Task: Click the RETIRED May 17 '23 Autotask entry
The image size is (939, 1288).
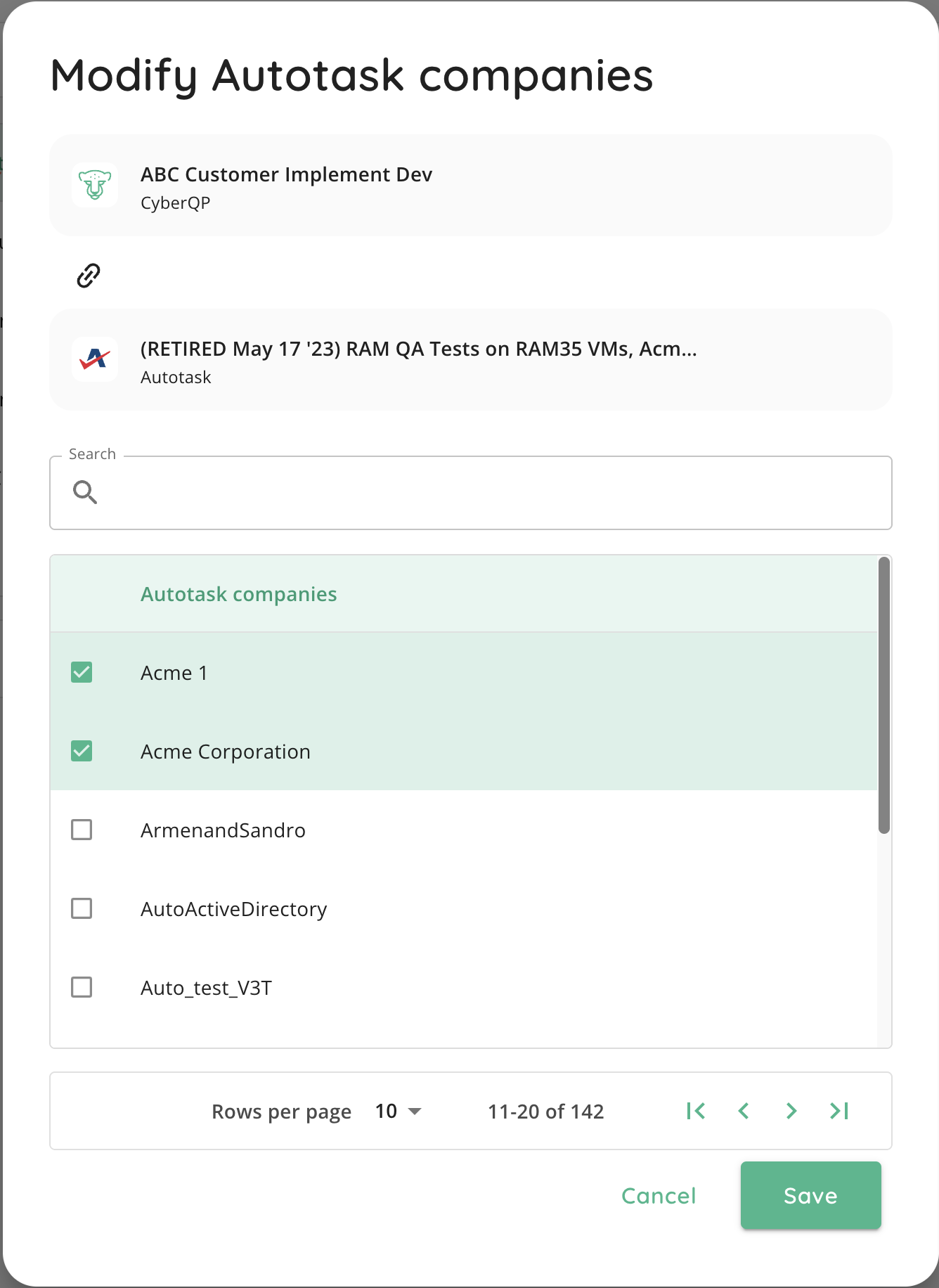Action: pyautogui.click(x=419, y=349)
